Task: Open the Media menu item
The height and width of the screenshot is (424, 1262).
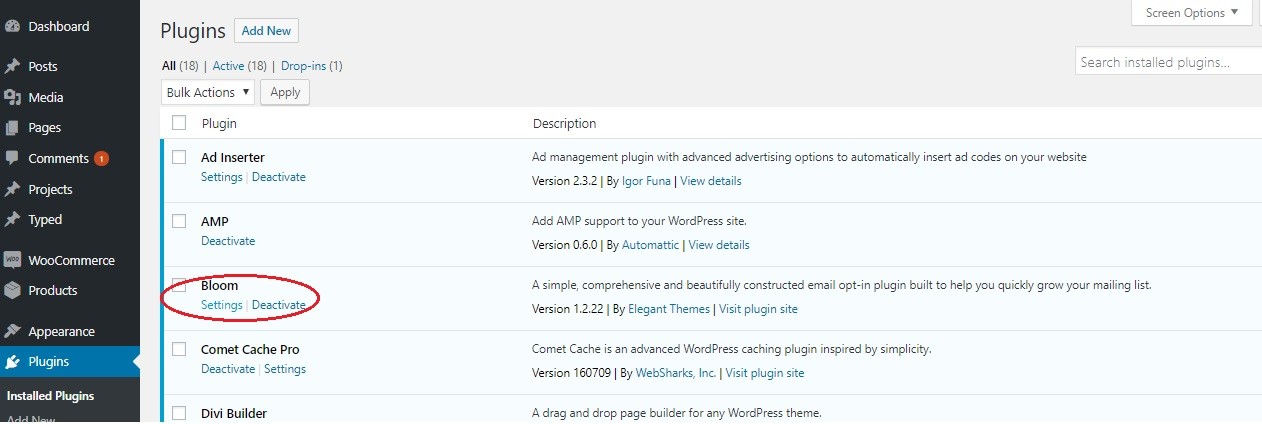Action: 46,97
